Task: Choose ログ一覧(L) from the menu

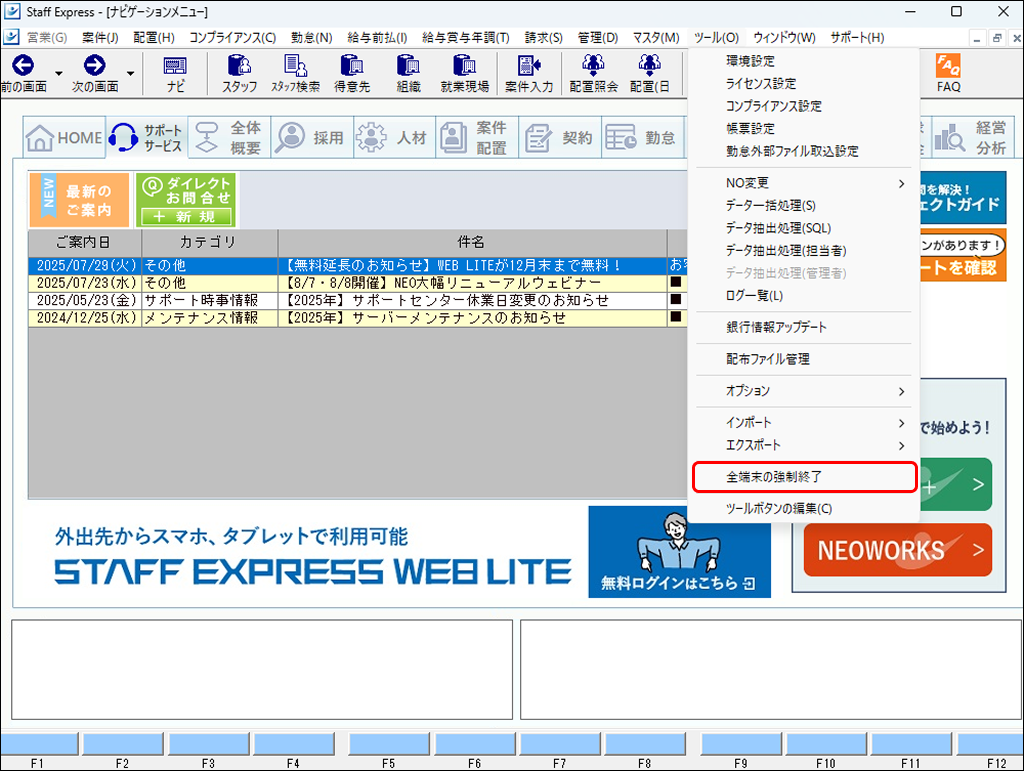Action: coord(803,296)
